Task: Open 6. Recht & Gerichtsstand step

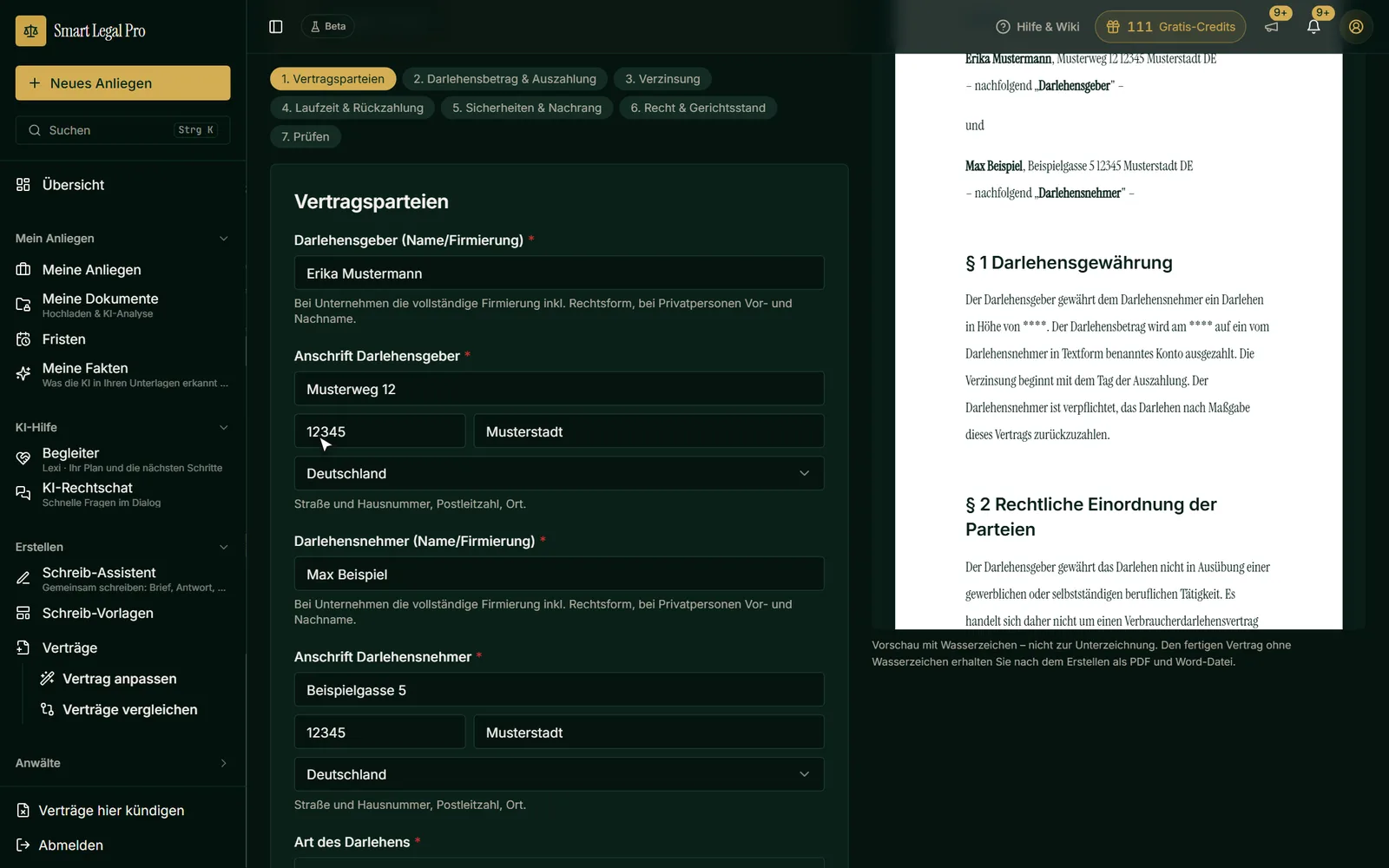Action: pos(698,108)
